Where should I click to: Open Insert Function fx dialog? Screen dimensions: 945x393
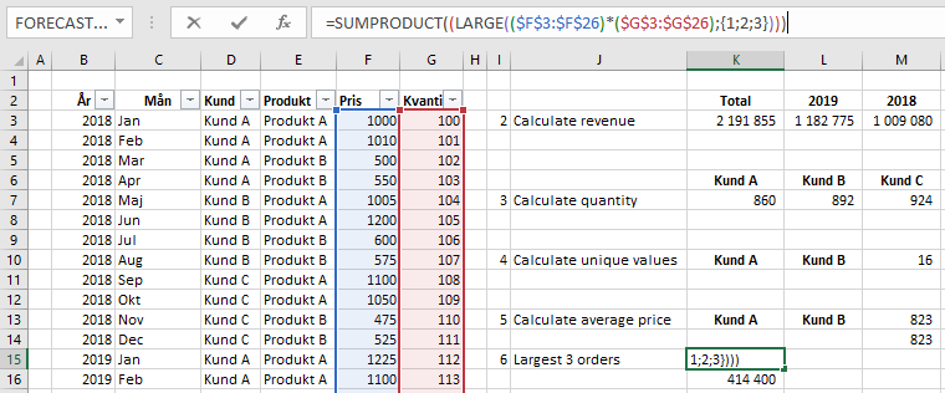[283, 23]
